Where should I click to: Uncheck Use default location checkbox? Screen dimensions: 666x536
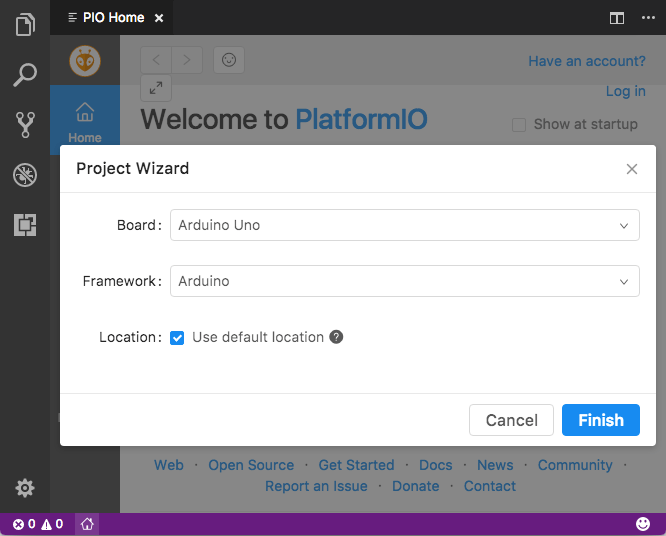pos(177,338)
